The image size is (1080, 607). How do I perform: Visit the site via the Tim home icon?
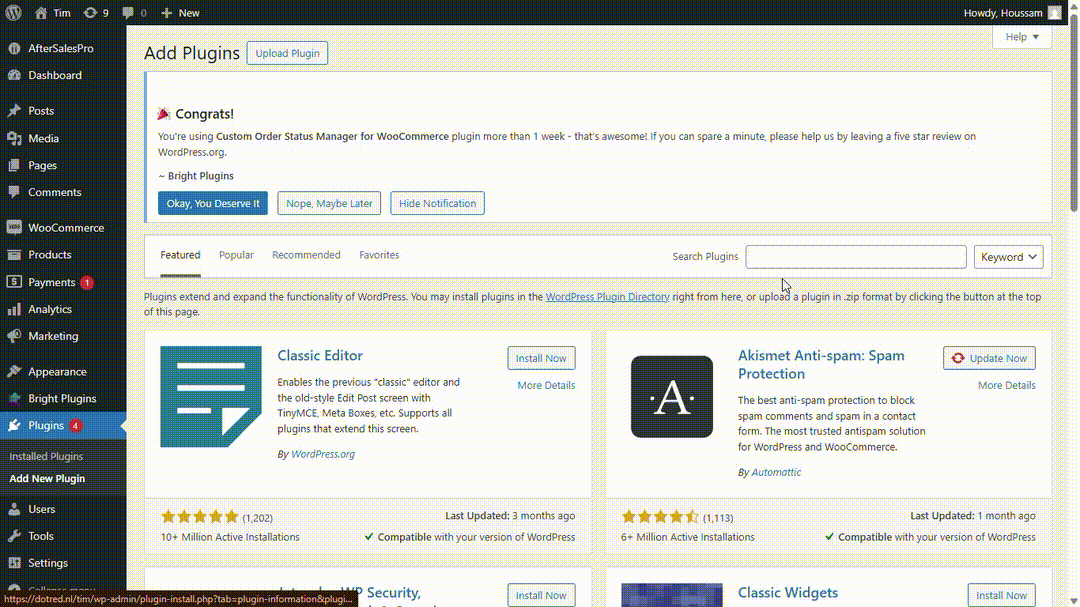pos(41,12)
